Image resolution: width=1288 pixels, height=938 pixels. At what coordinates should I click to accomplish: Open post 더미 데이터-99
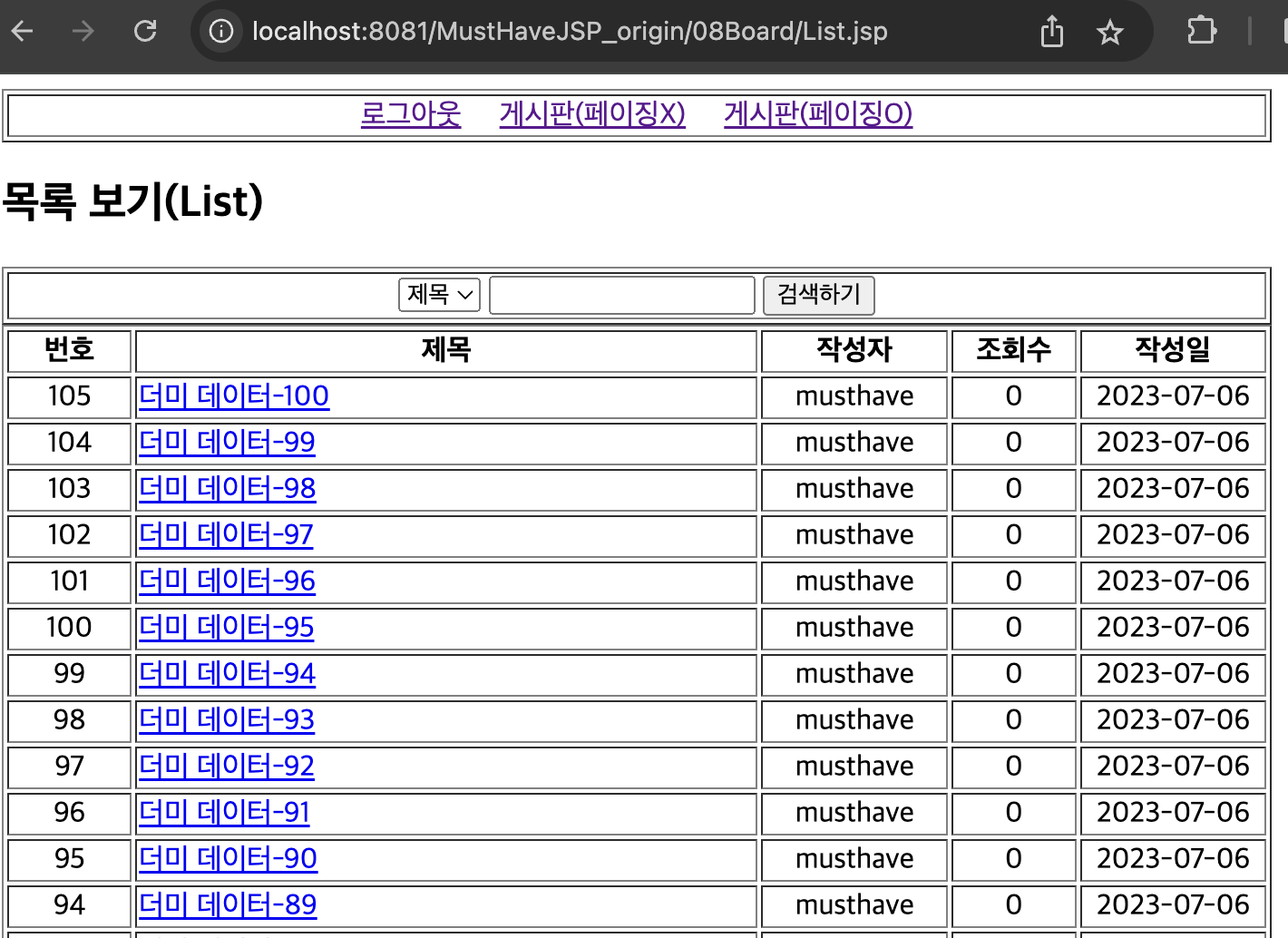coord(227,443)
